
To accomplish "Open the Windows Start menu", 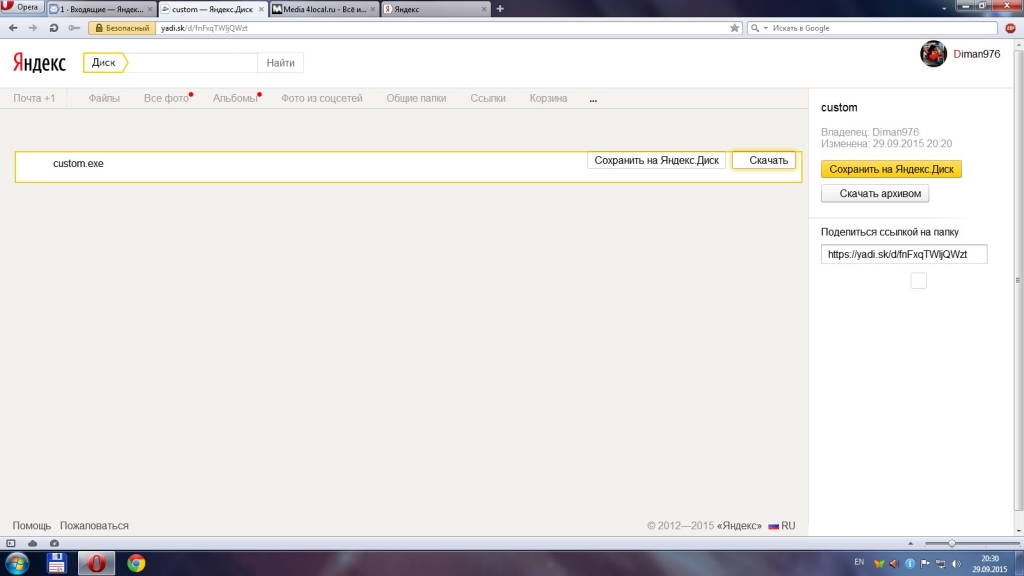I will click(x=17, y=563).
